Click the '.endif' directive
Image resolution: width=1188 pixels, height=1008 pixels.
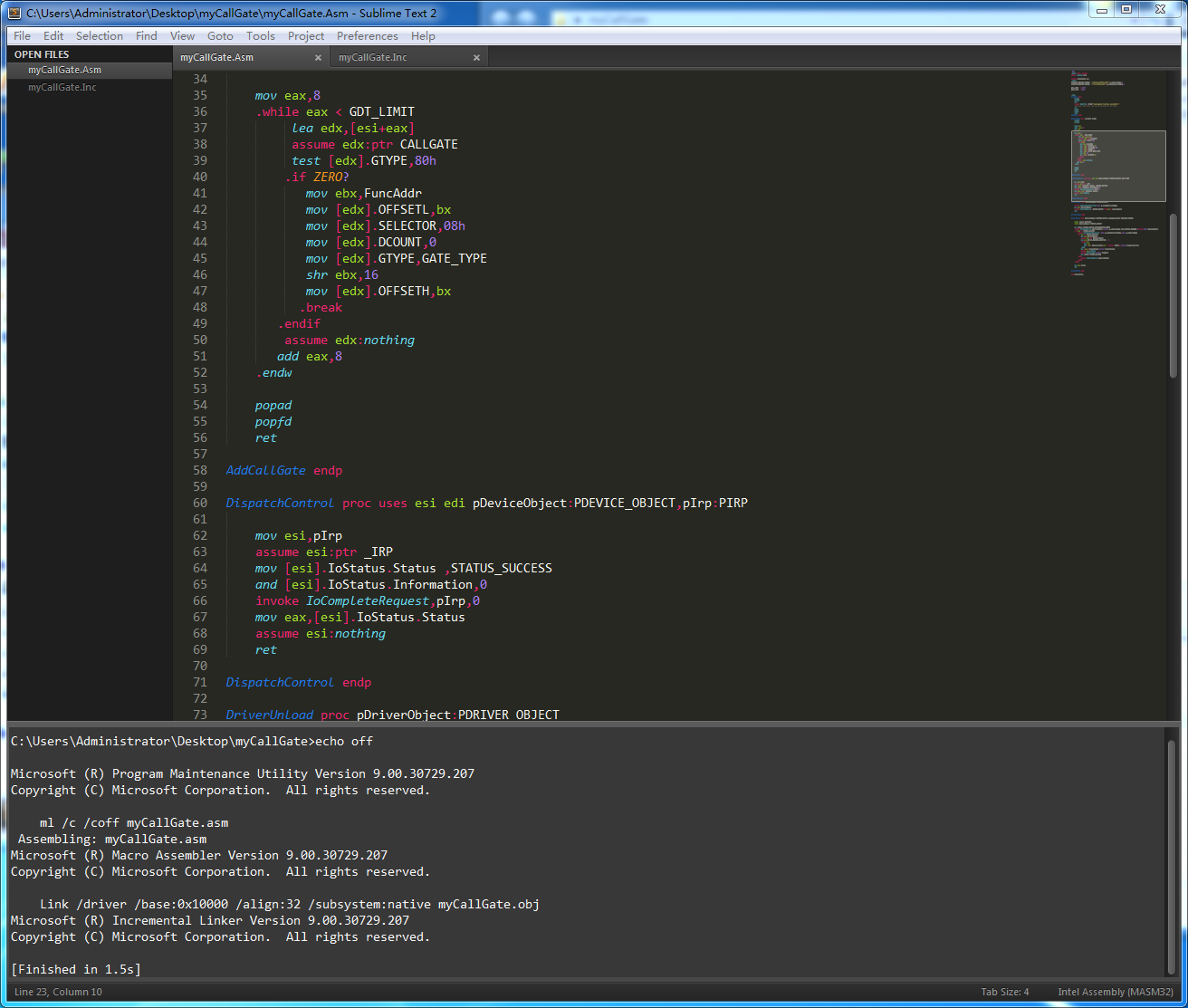299,324
